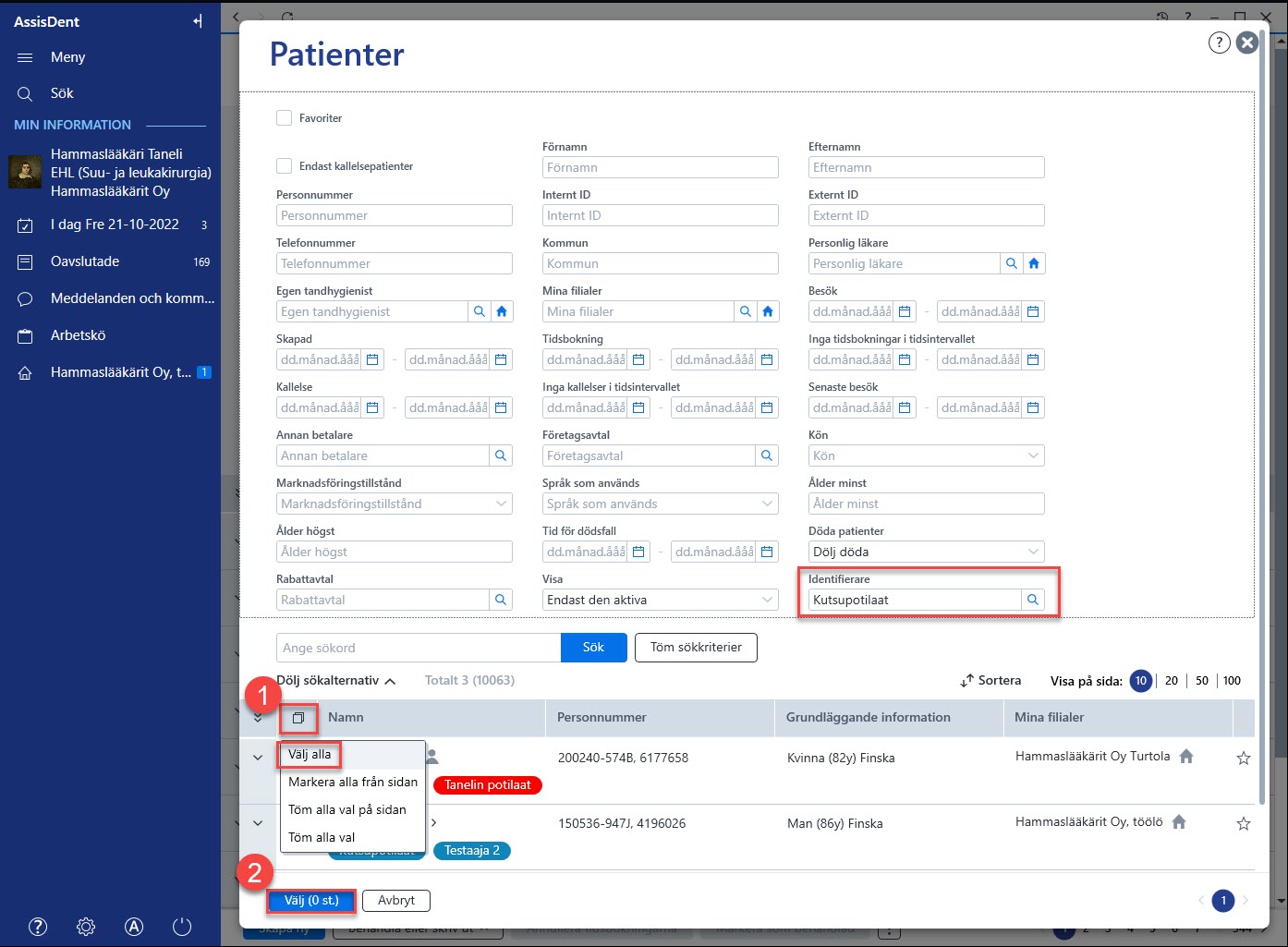Set results per page to 20
This screenshot has width=1288, height=947.
(x=1172, y=681)
